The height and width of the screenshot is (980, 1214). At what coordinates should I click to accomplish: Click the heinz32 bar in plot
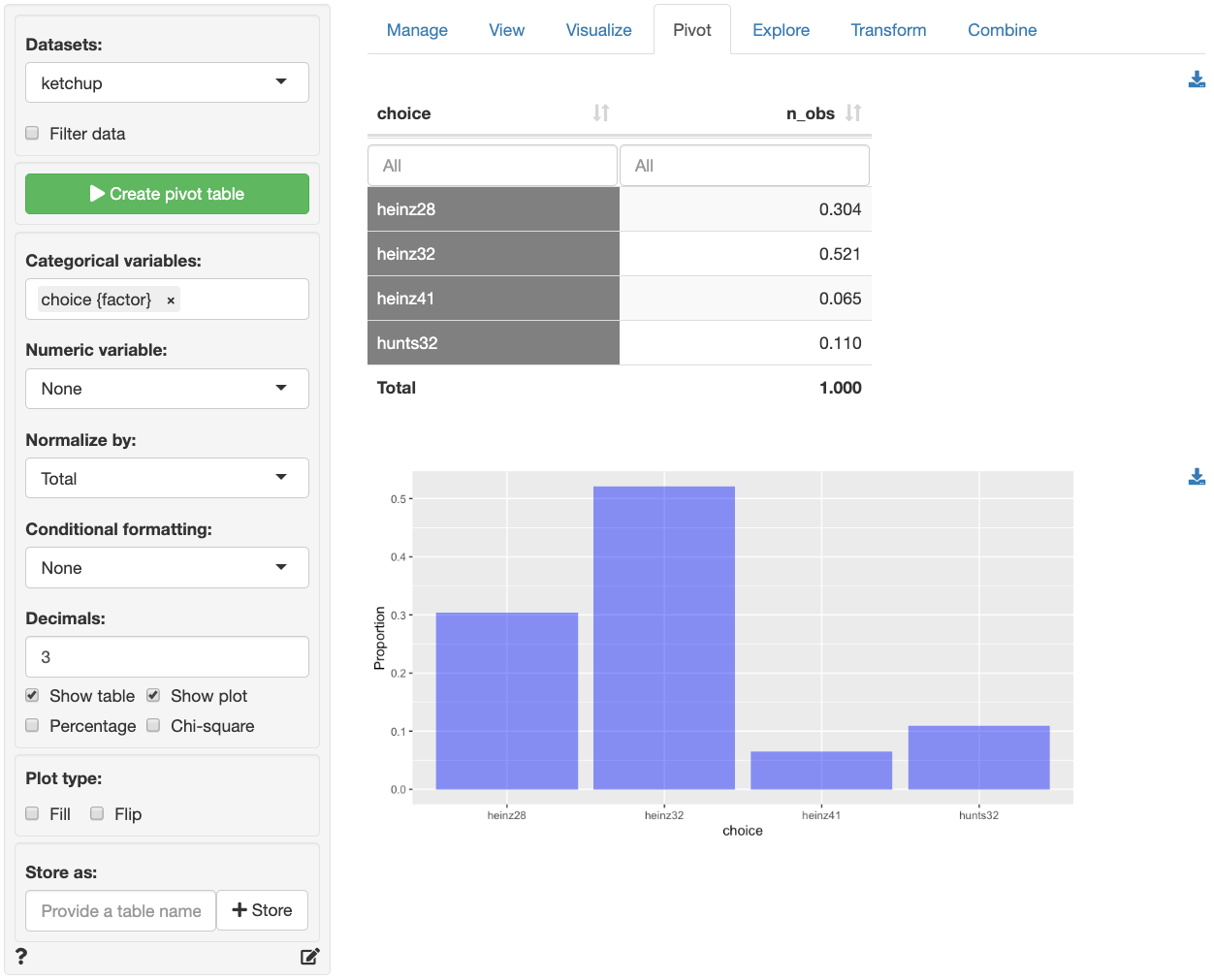tap(664, 638)
